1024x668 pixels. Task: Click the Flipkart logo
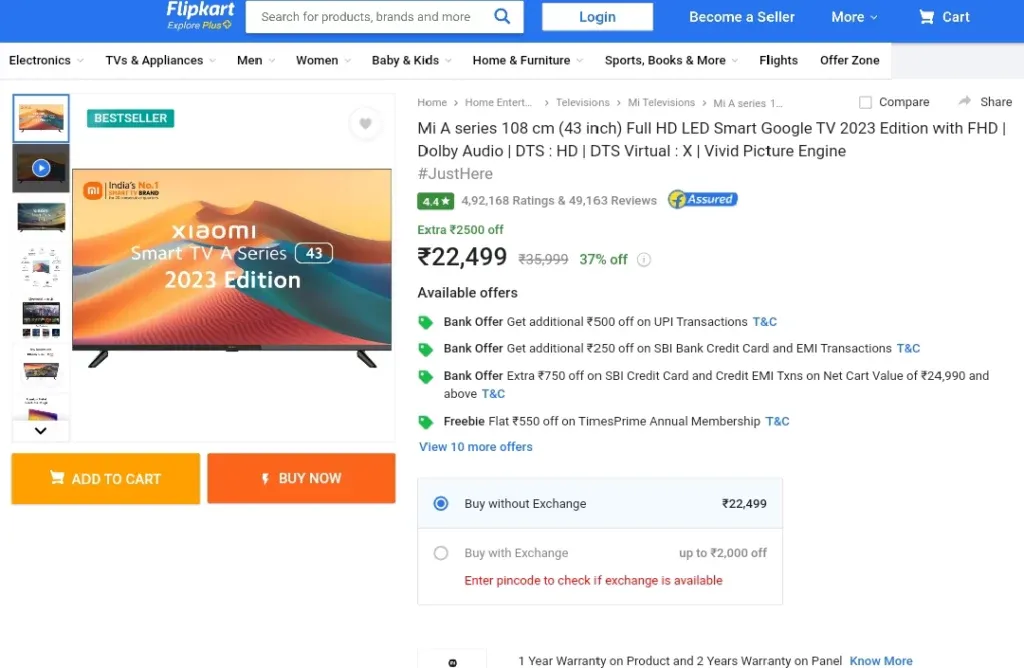200,15
